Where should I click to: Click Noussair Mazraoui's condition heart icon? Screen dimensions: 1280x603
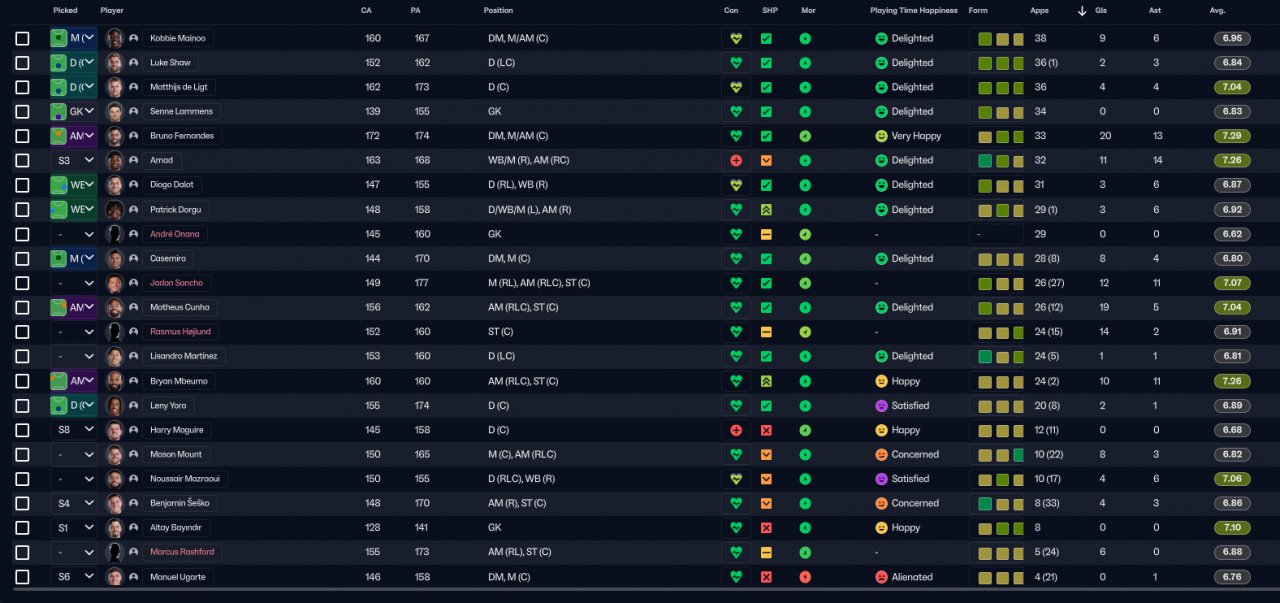(736, 479)
